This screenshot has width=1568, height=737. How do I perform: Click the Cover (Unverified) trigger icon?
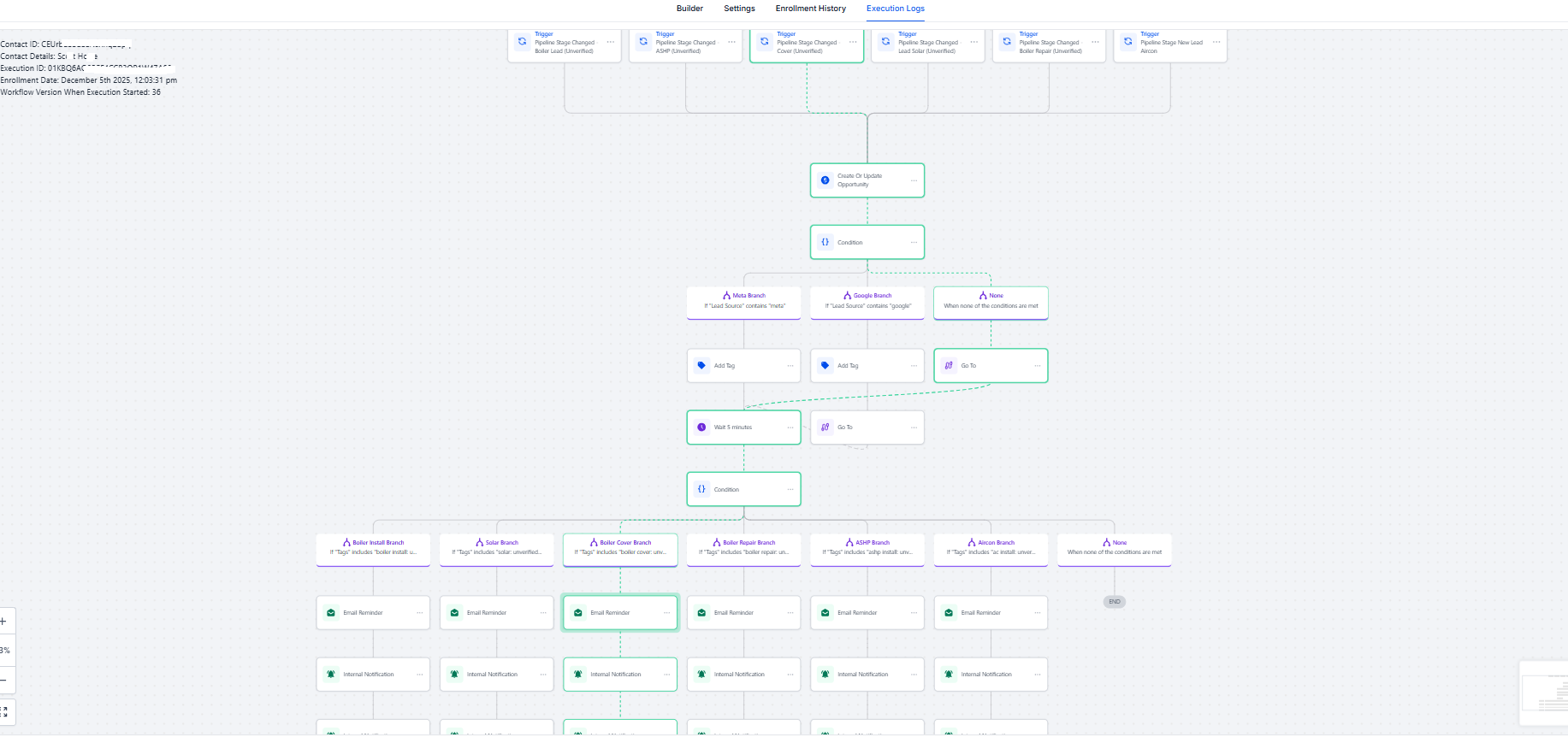(x=765, y=42)
